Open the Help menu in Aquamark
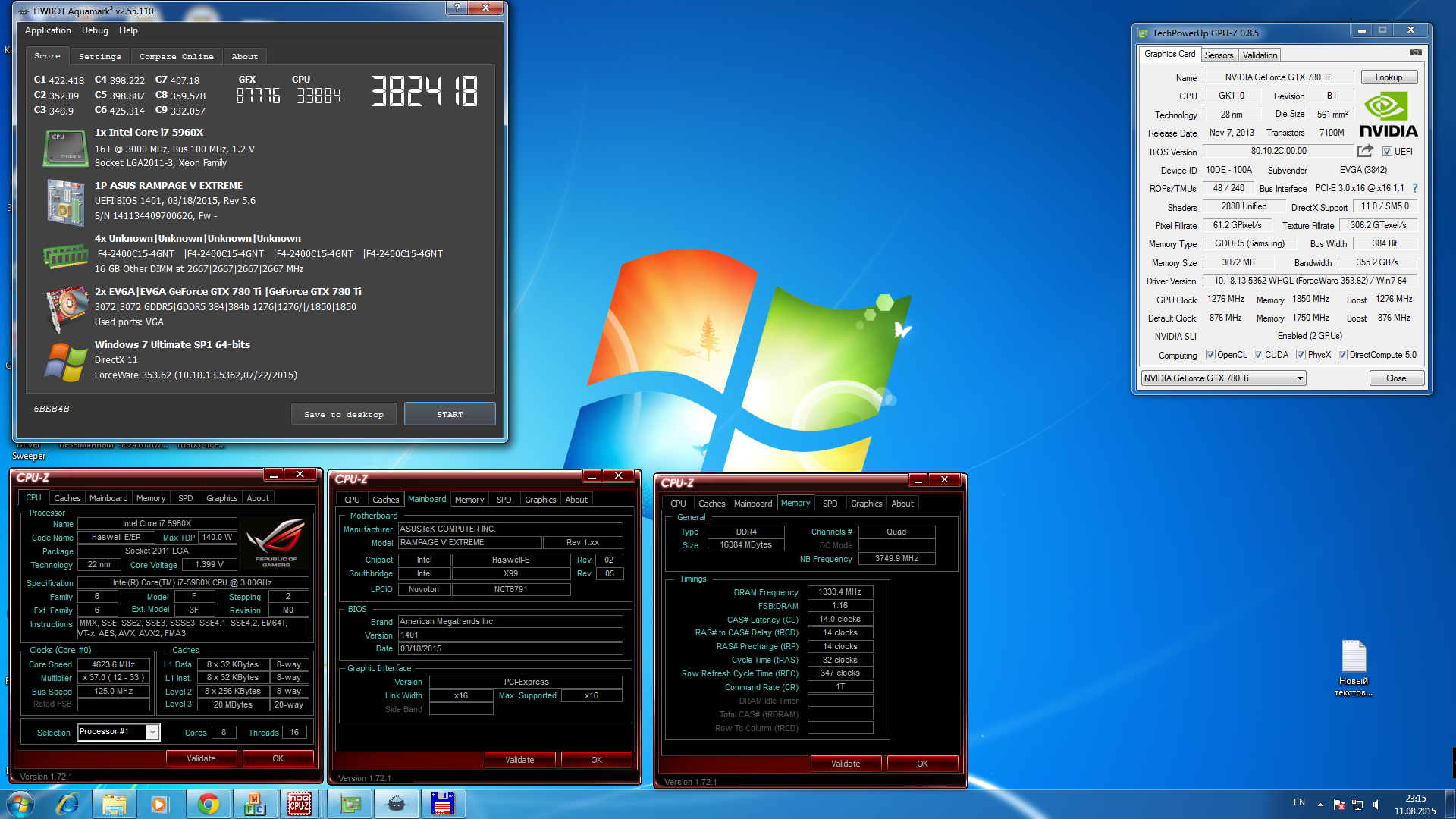This screenshot has width=1456, height=819. tap(128, 30)
